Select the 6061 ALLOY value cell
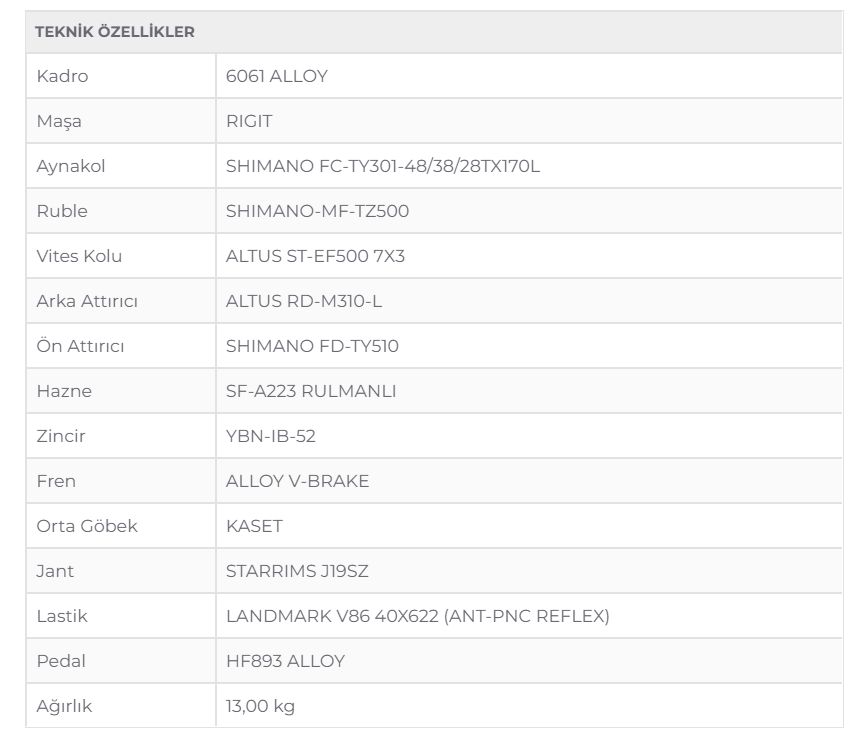Image resolution: width=863 pixels, height=739 pixels. [x=276, y=76]
